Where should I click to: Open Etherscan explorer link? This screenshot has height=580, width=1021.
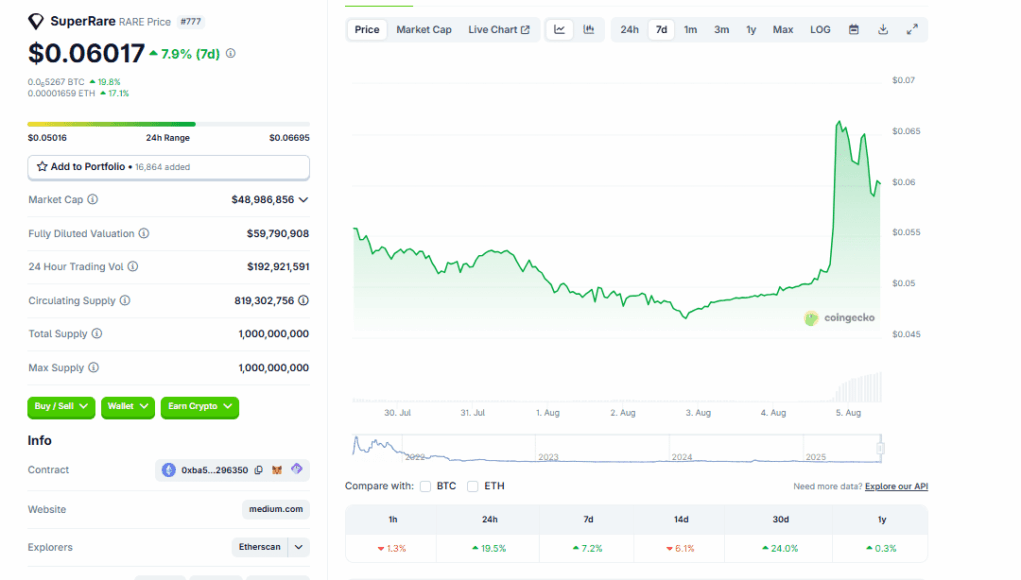[260, 547]
